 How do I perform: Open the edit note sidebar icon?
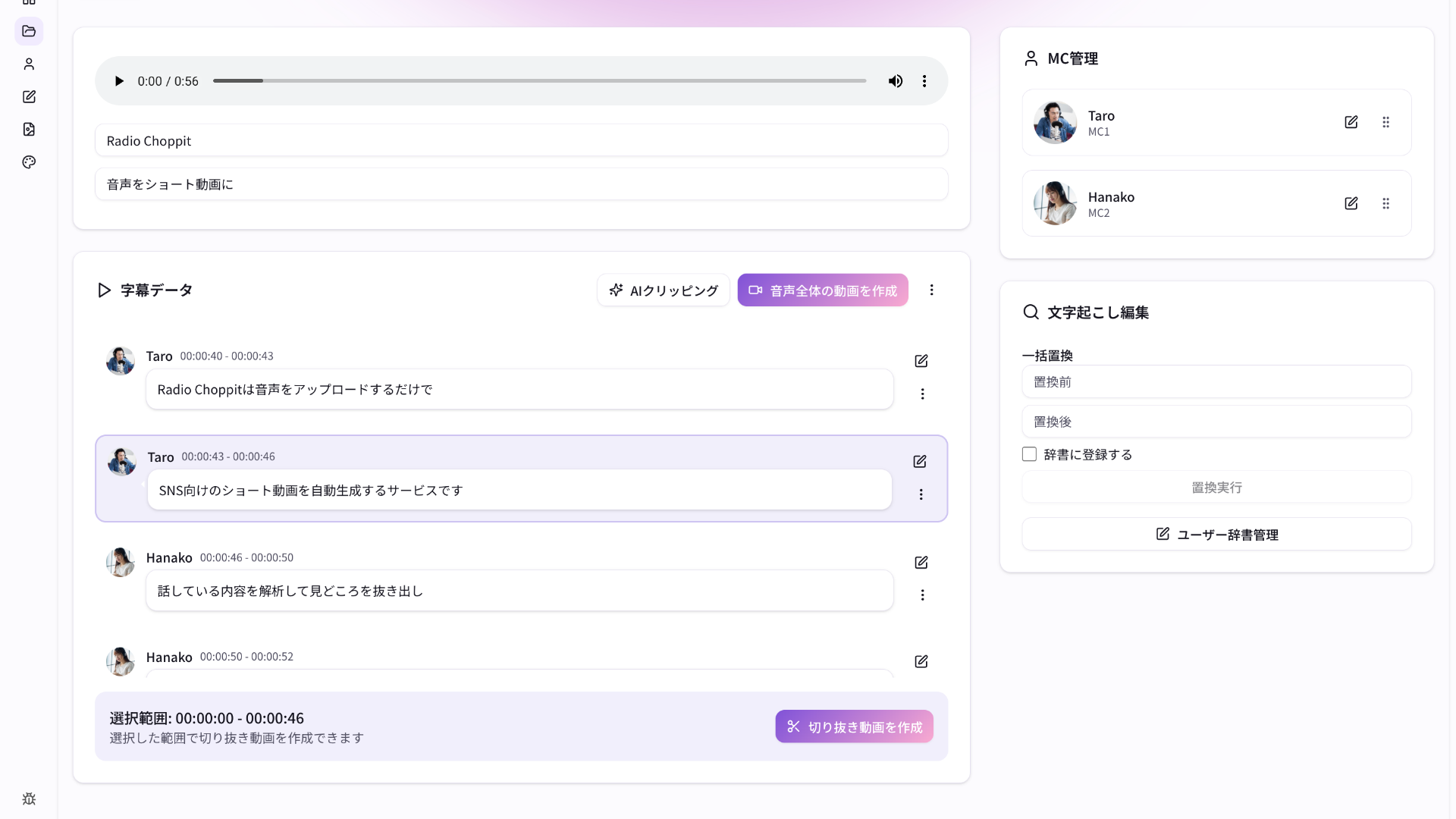click(x=29, y=96)
